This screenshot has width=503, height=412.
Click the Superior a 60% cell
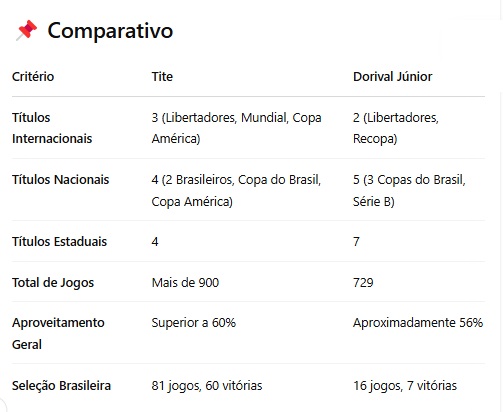[193, 323]
